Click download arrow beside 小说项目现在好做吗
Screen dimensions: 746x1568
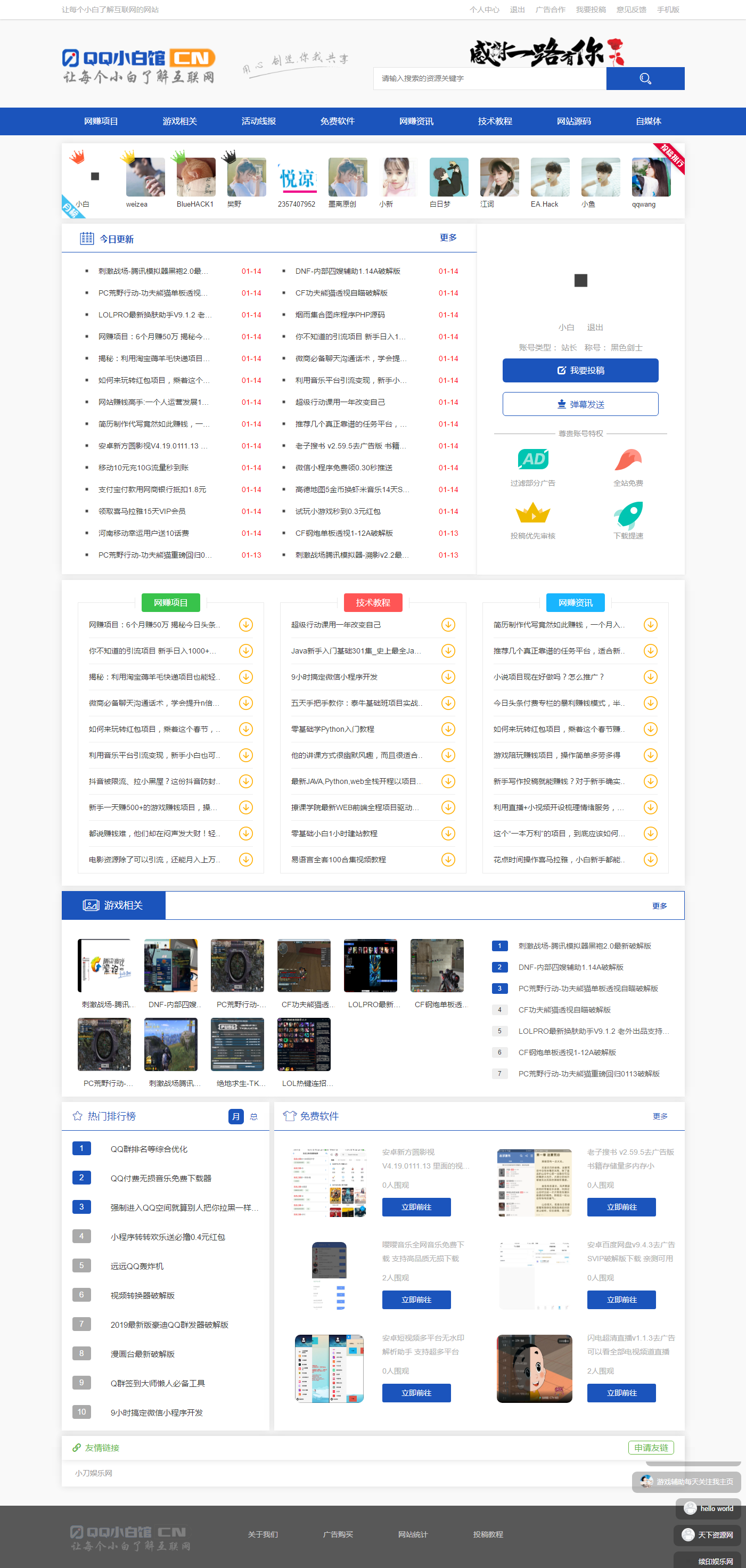click(651, 677)
